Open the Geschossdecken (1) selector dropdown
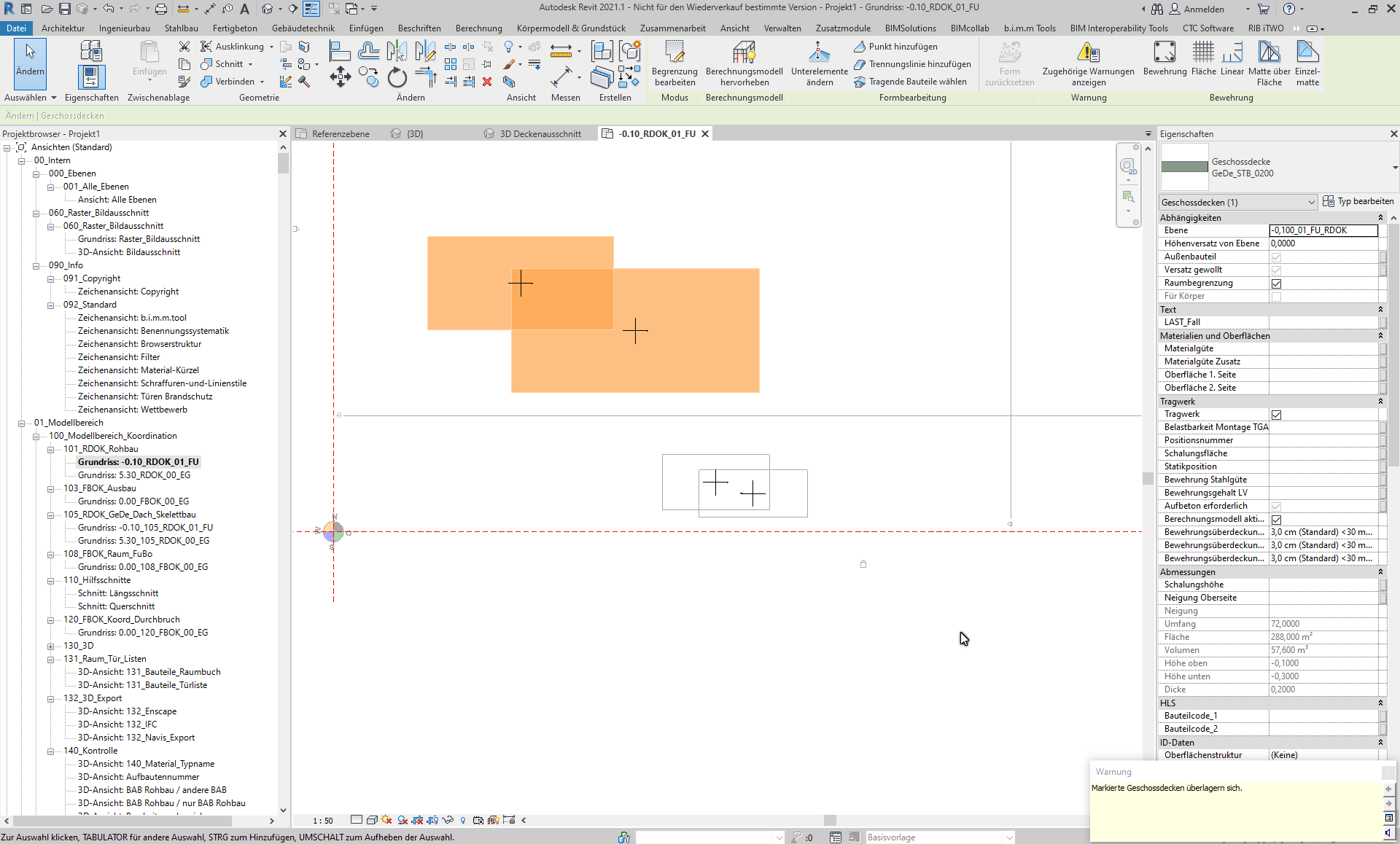The height and width of the screenshot is (844, 1400). click(x=1311, y=202)
